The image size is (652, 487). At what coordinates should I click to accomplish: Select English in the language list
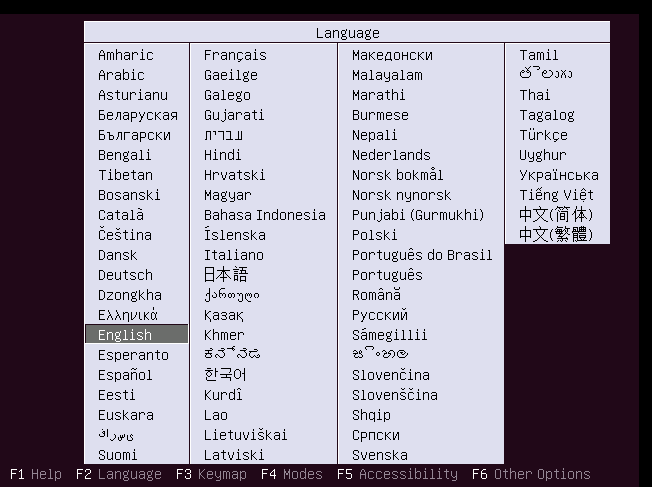point(136,335)
